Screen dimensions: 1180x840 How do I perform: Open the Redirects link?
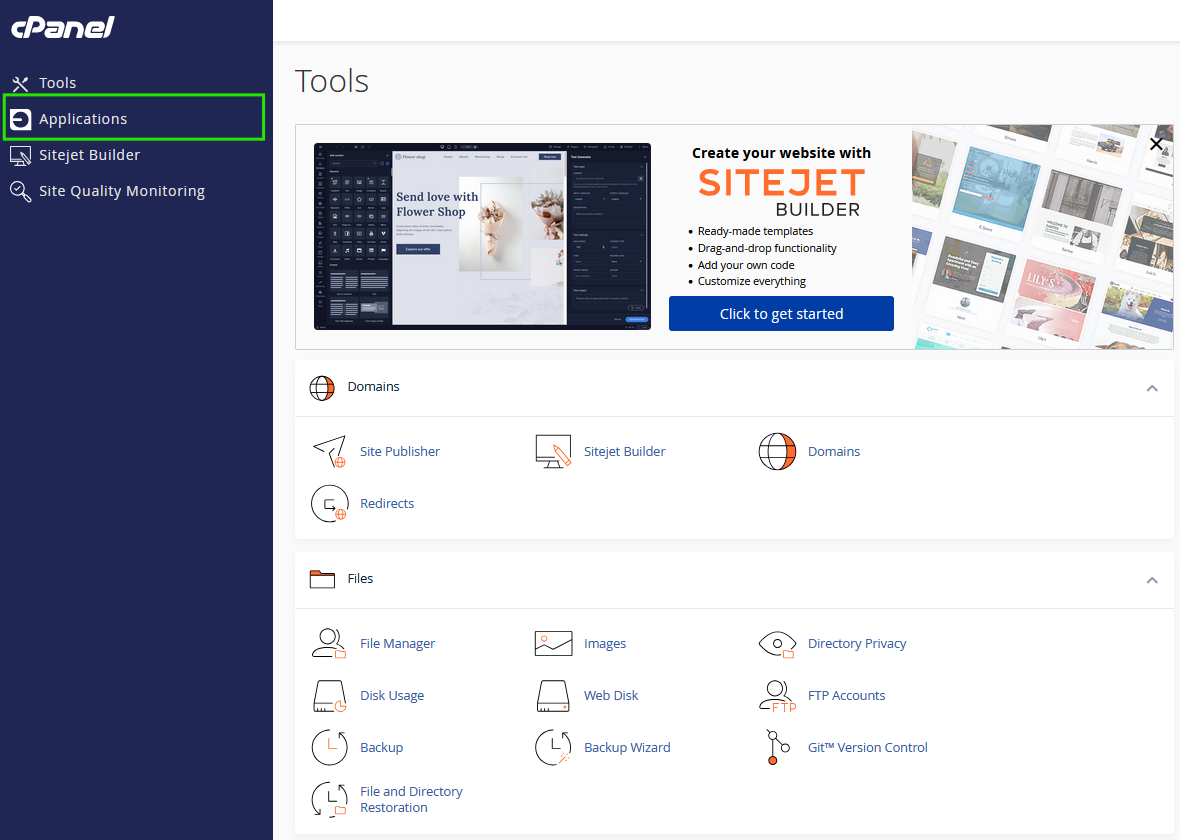click(x=387, y=504)
